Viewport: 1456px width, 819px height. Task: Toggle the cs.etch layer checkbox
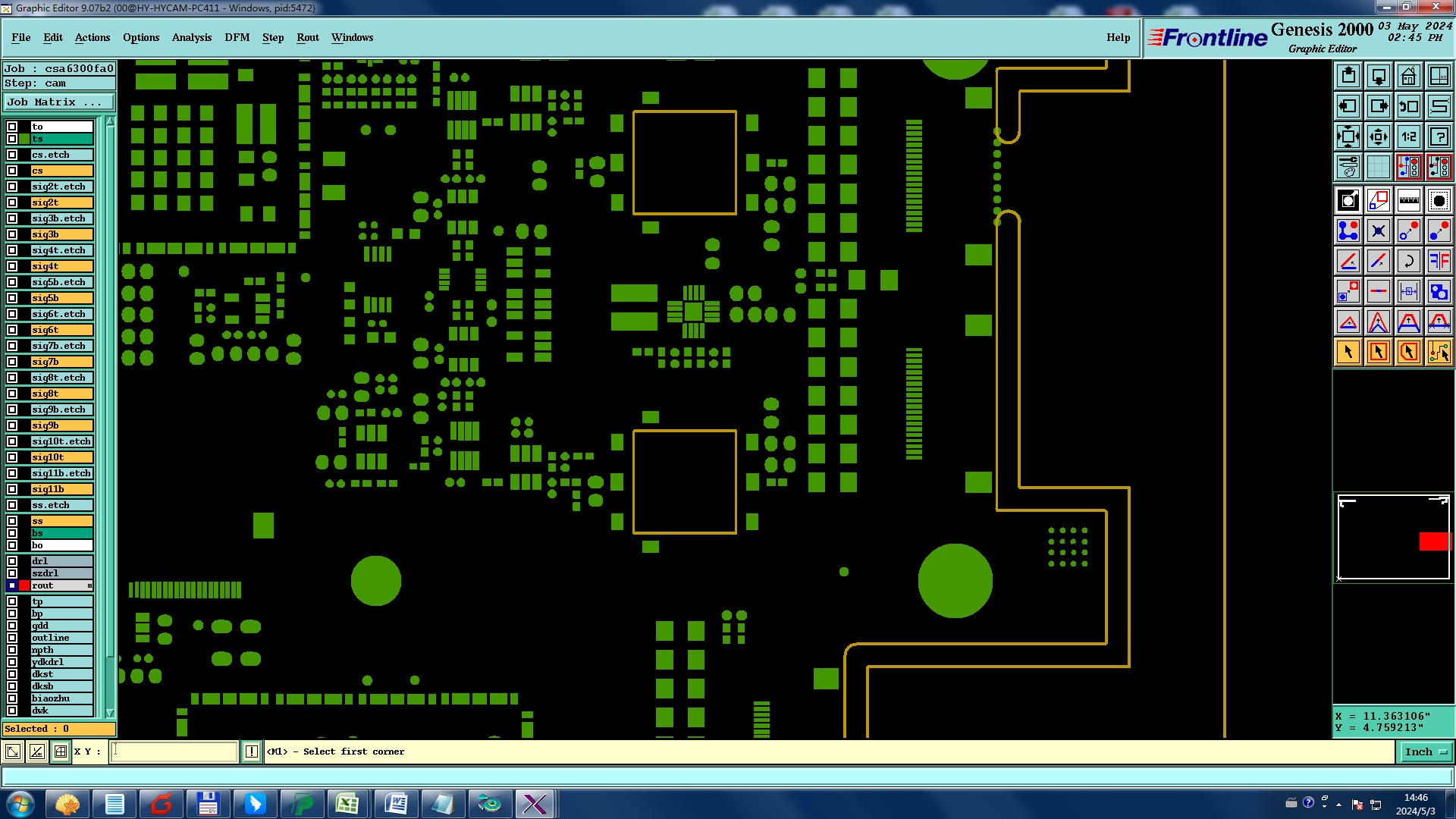click(x=12, y=155)
